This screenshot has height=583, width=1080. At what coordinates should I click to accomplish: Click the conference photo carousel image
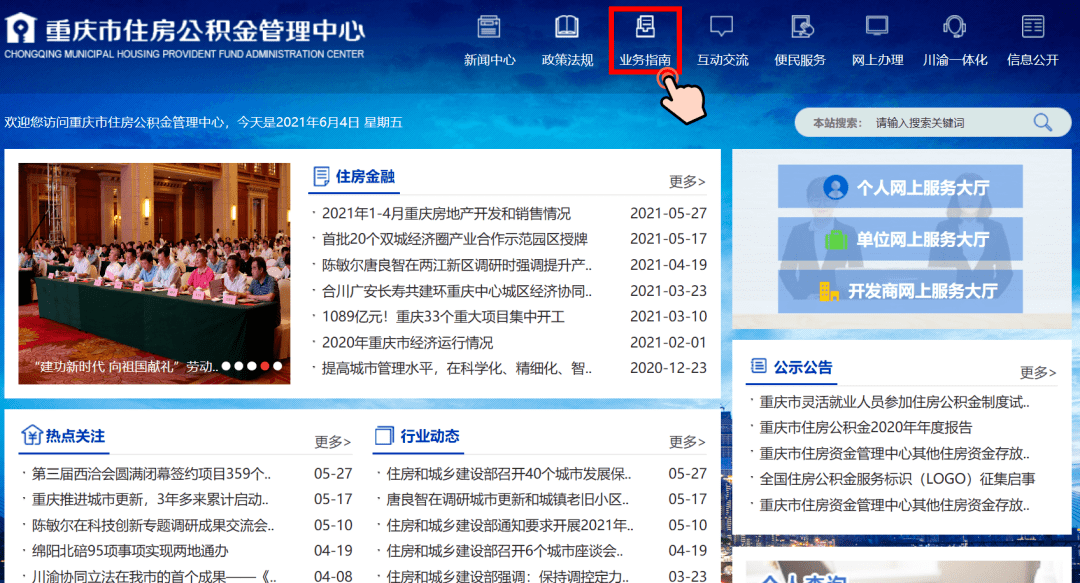(154, 260)
